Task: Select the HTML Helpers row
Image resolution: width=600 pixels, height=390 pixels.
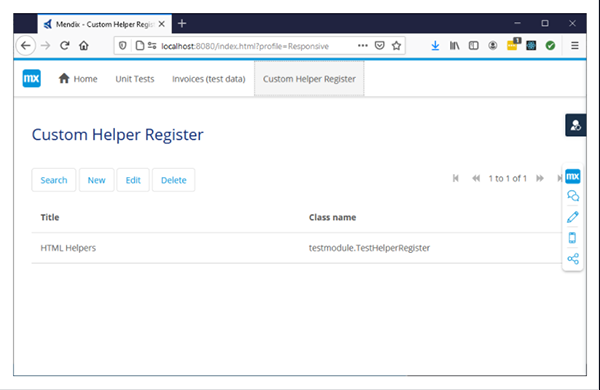Action: point(297,248)
